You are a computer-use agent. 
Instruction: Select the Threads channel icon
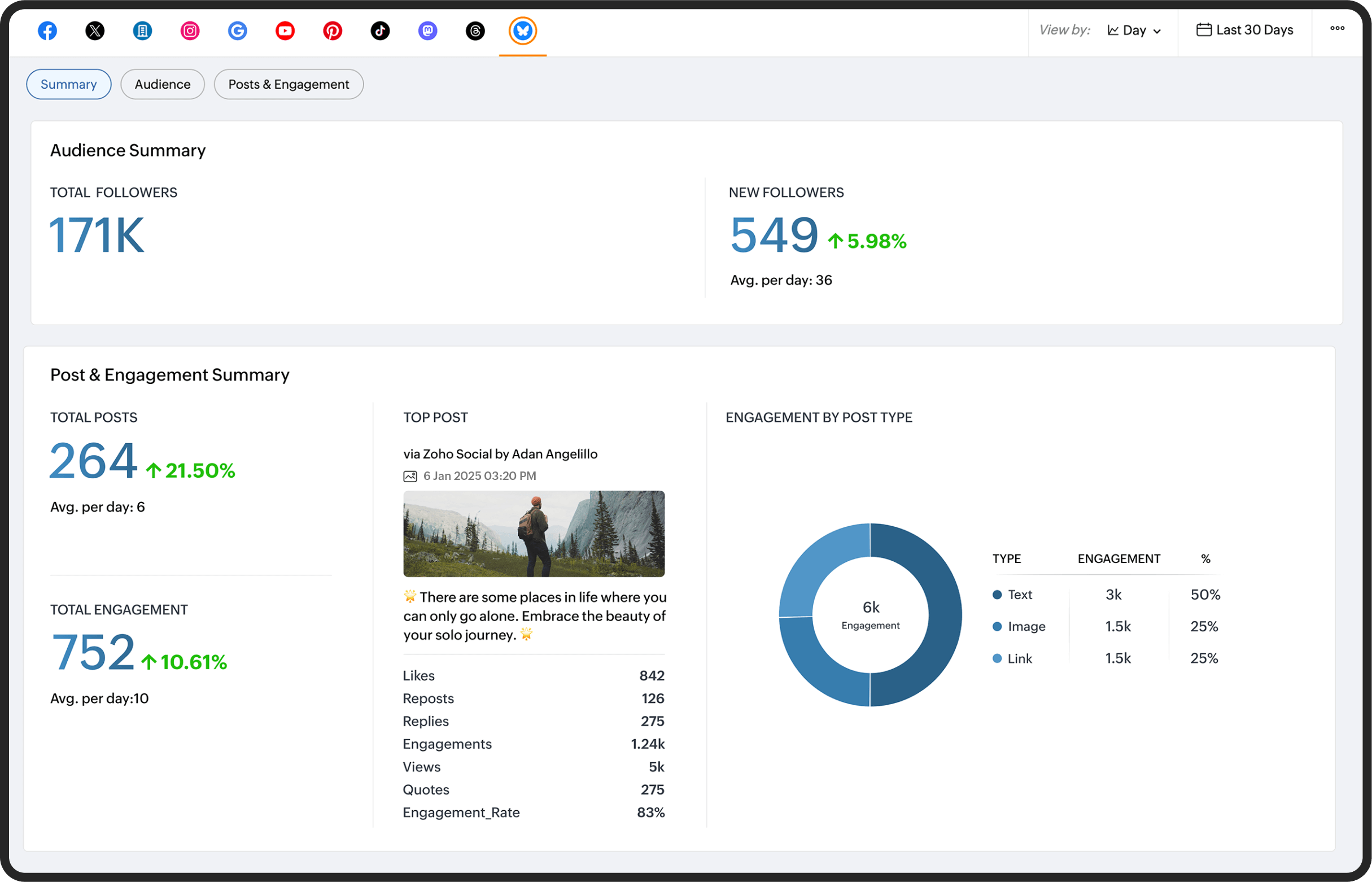(475, 31)
